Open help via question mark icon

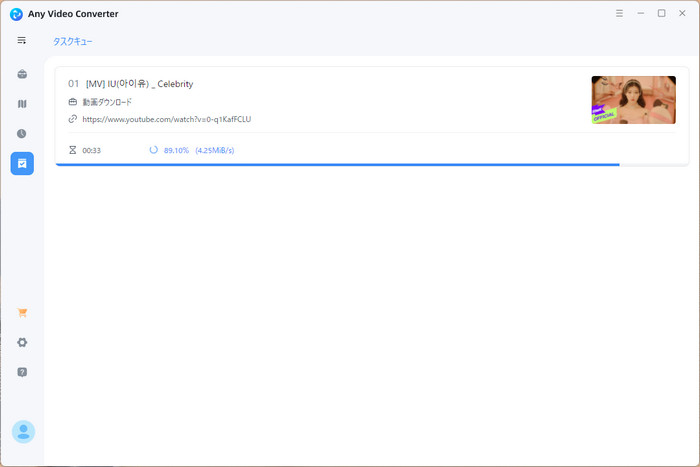pyautogui.click(x=22, y=372)
